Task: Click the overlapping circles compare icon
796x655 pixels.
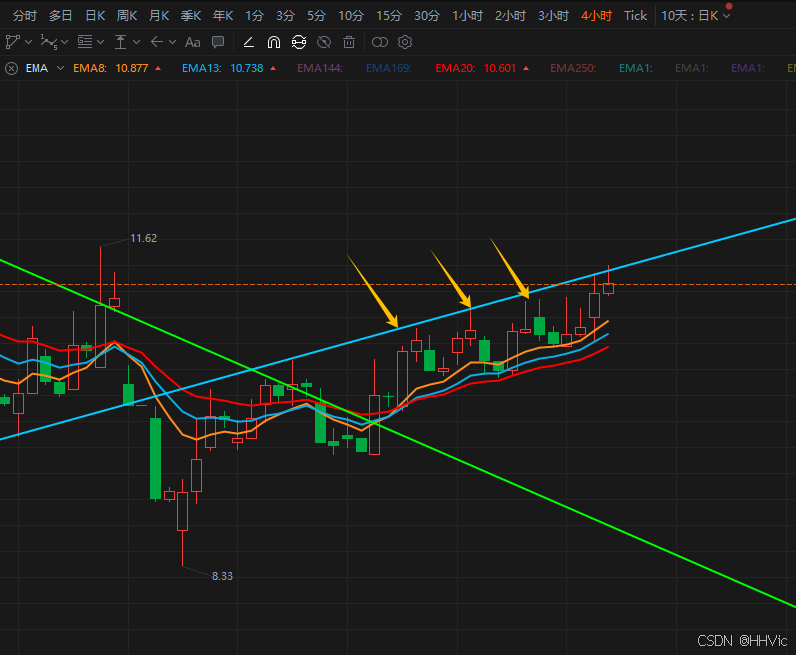Action: point(380,42)
